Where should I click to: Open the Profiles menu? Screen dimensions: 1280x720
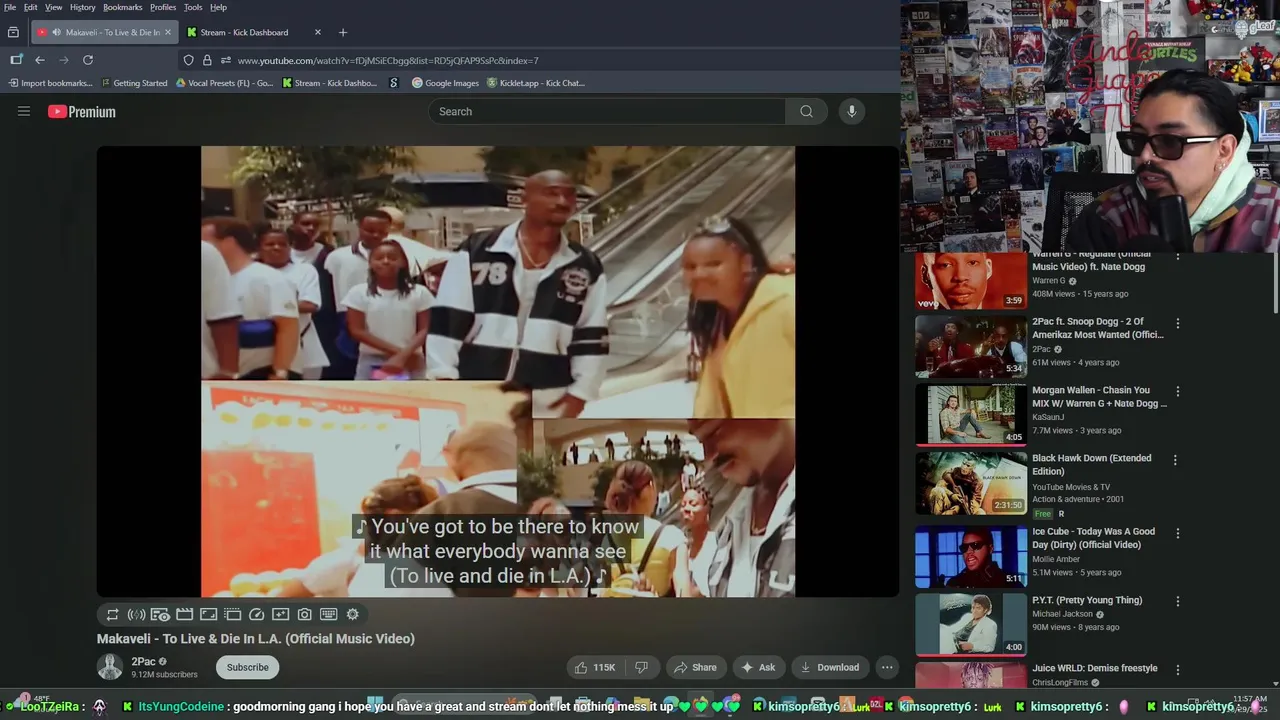pyautogui.click(x=163, y=7)
